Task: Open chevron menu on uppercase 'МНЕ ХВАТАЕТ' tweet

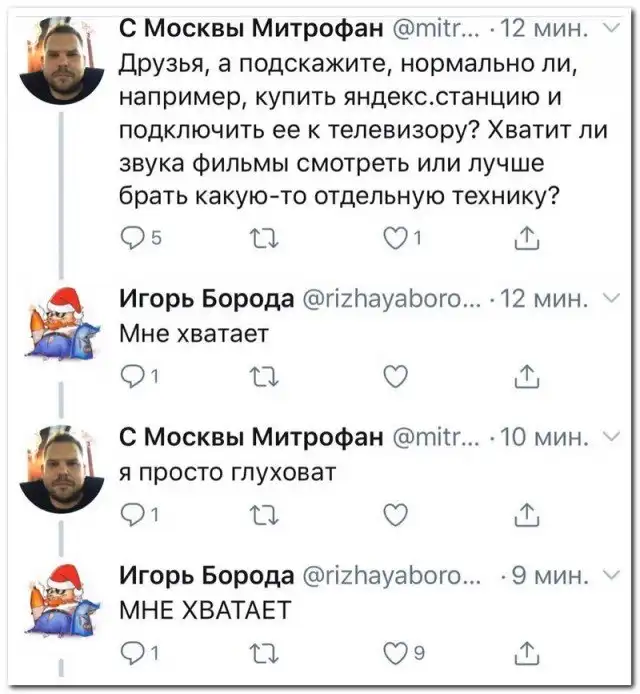Action: (x=613, y=575)
